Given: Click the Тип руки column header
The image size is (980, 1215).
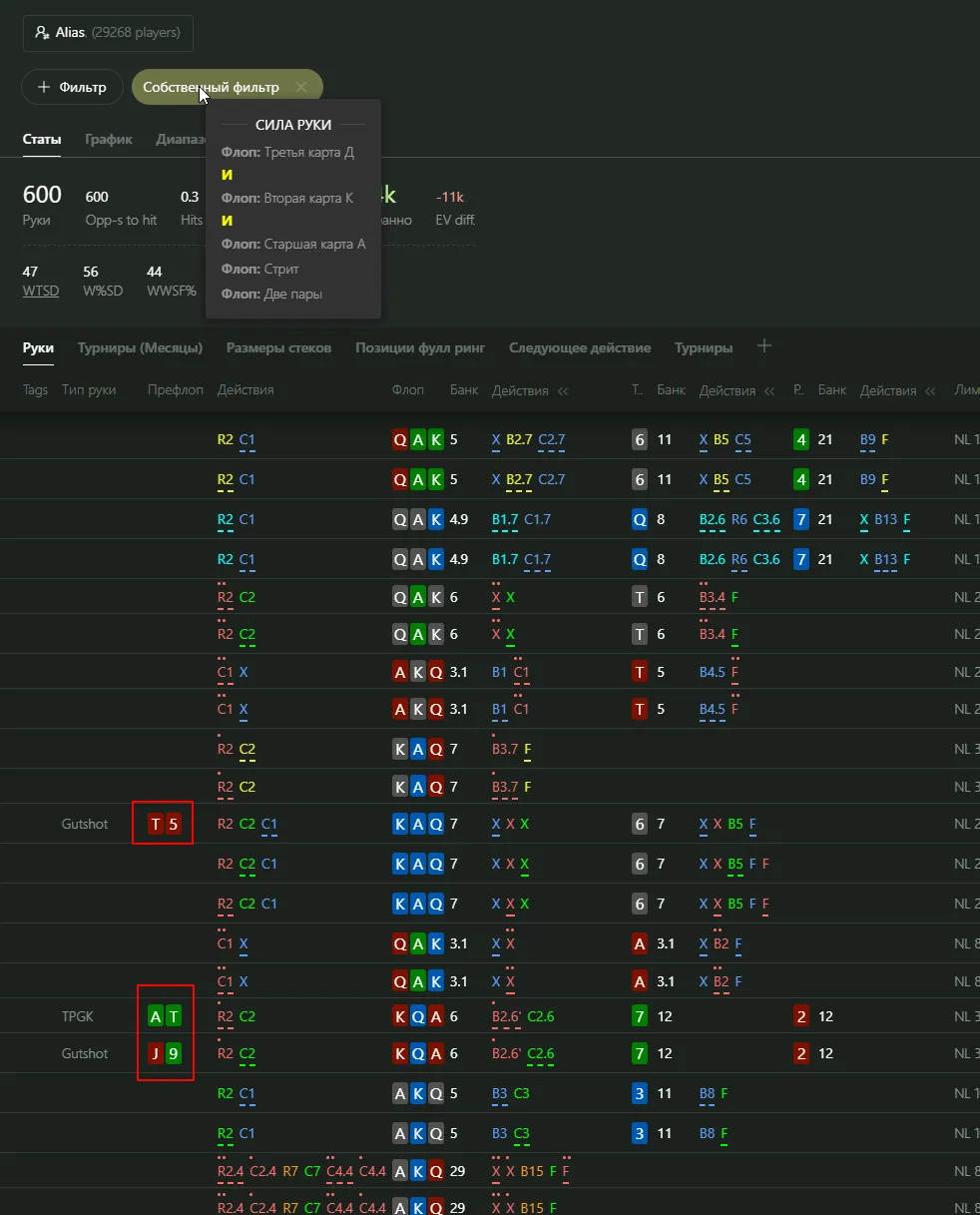Looking at the screenshot, I should click(x=89, y=390).
